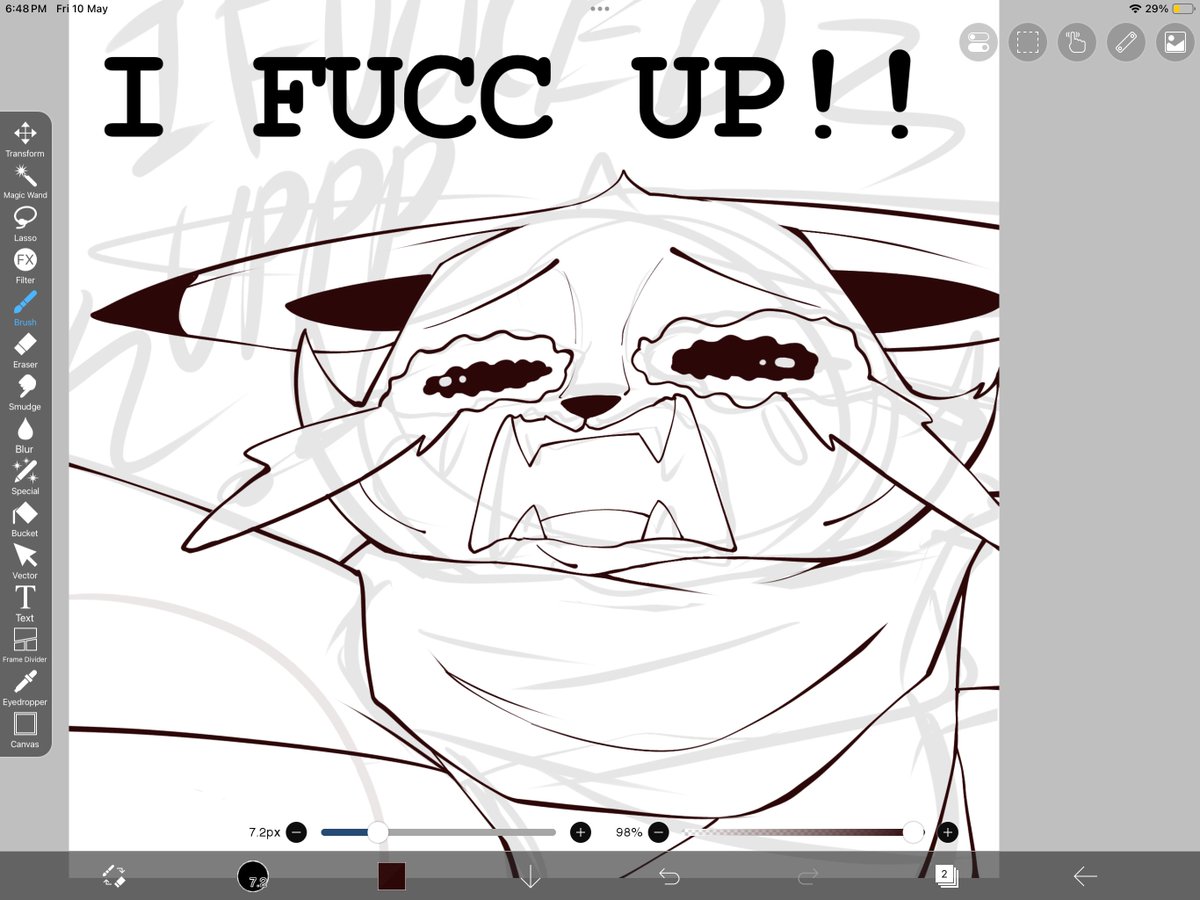The height and width of the screenshot is (900, 1200).
Task: Toggle the view settings switch icon
Action: (978, 42)
